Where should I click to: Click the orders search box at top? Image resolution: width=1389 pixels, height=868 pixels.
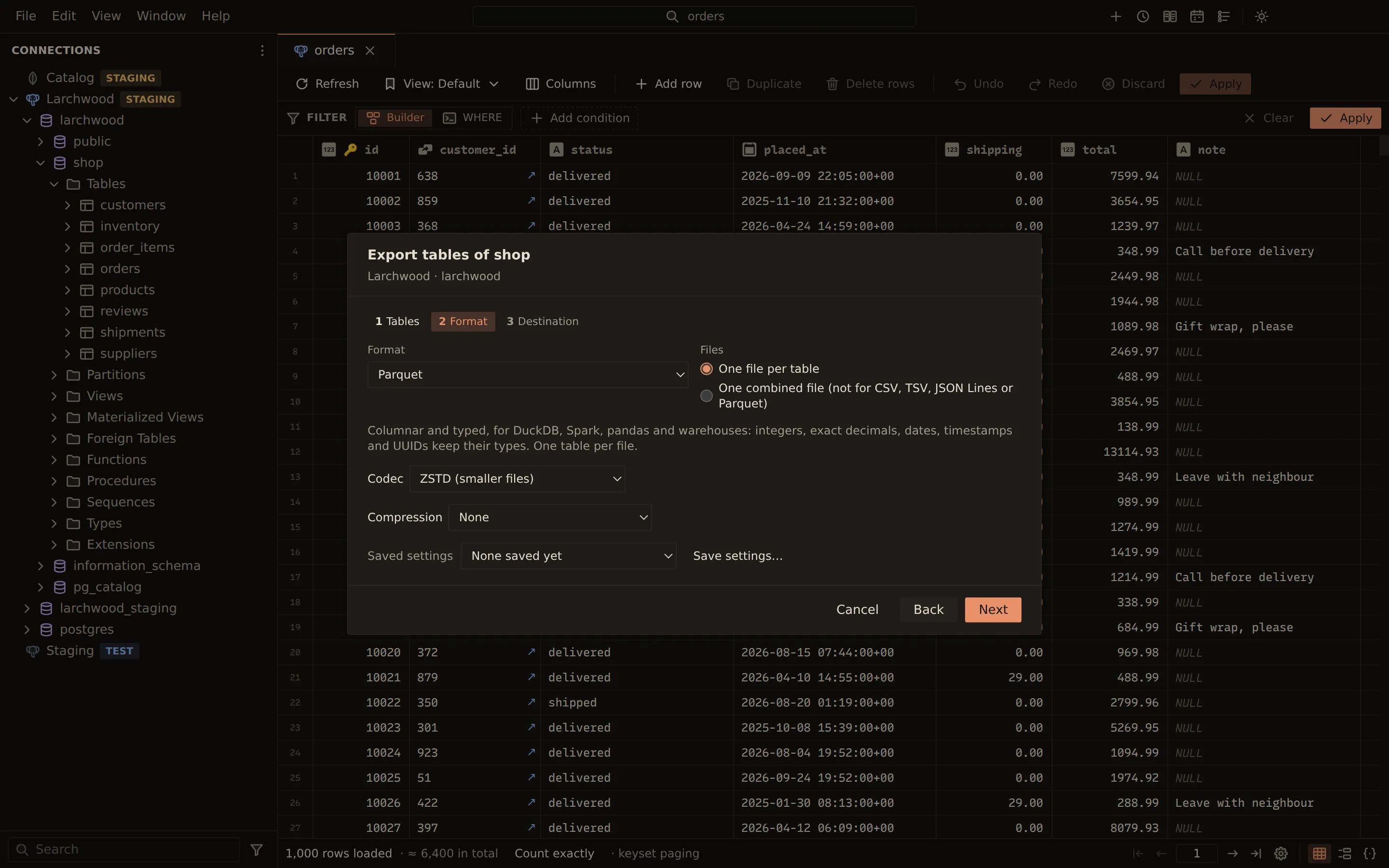tap(694, 16)
